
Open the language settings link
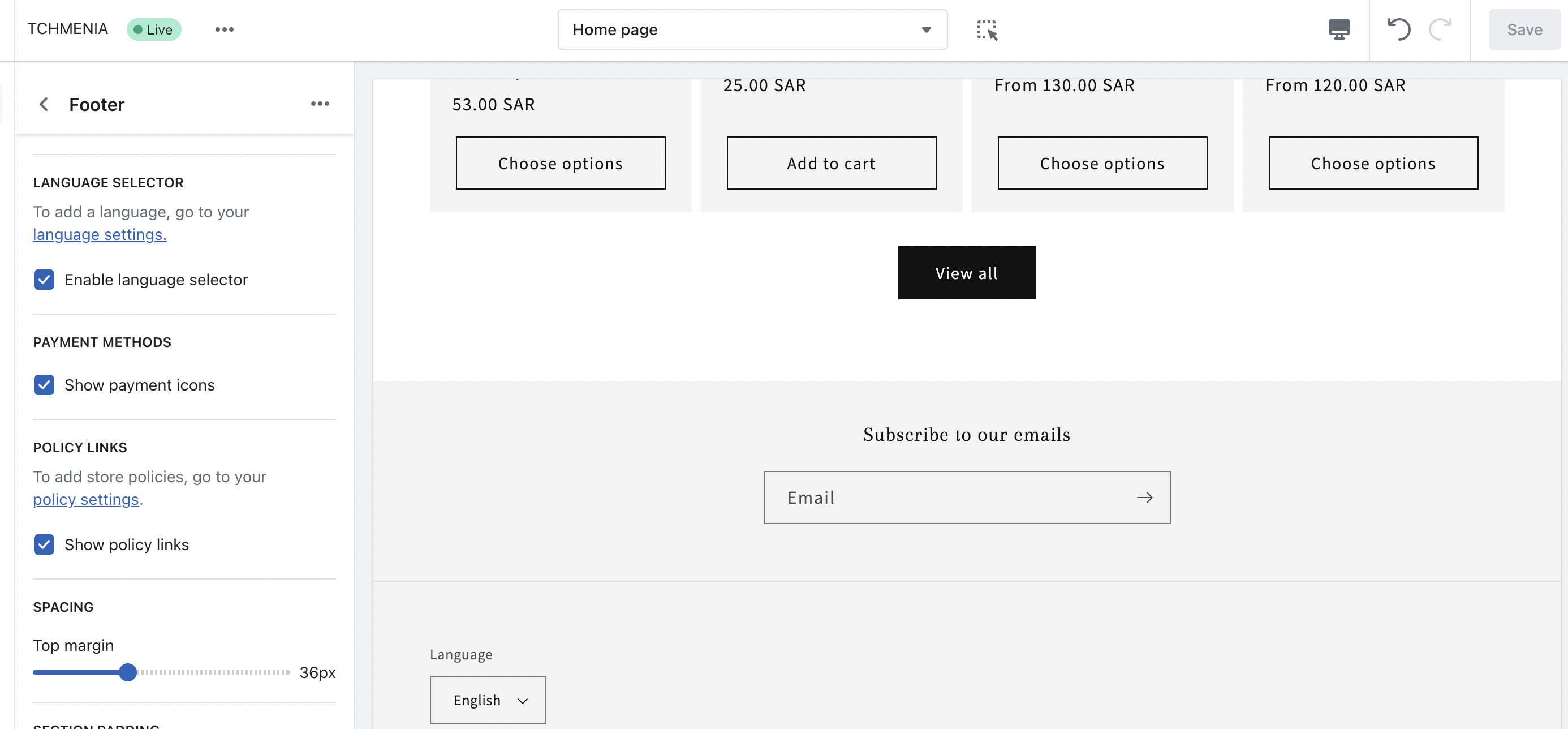click(99, 234)
